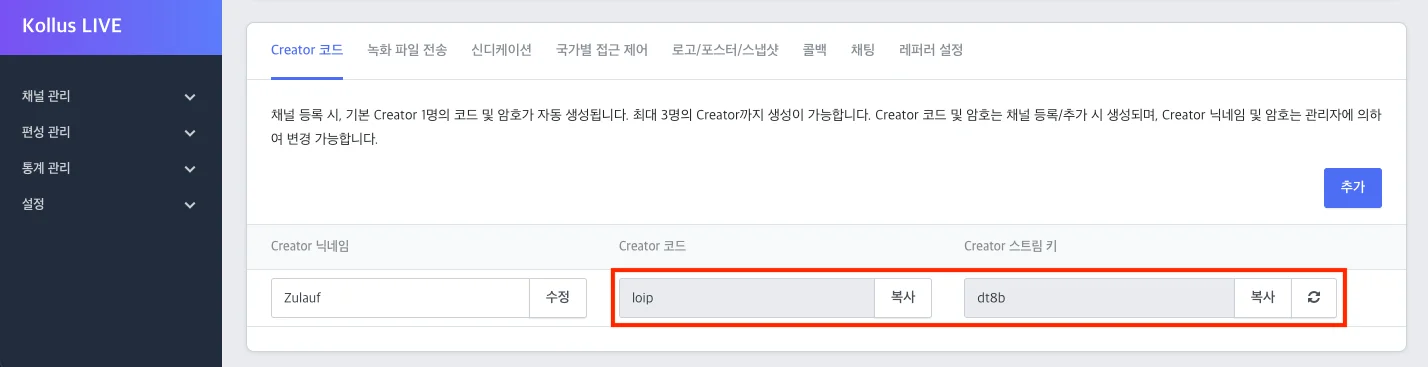Copy the stream key dt8b
Viewport: 1428px width, 367px height.
(1263, 298)
